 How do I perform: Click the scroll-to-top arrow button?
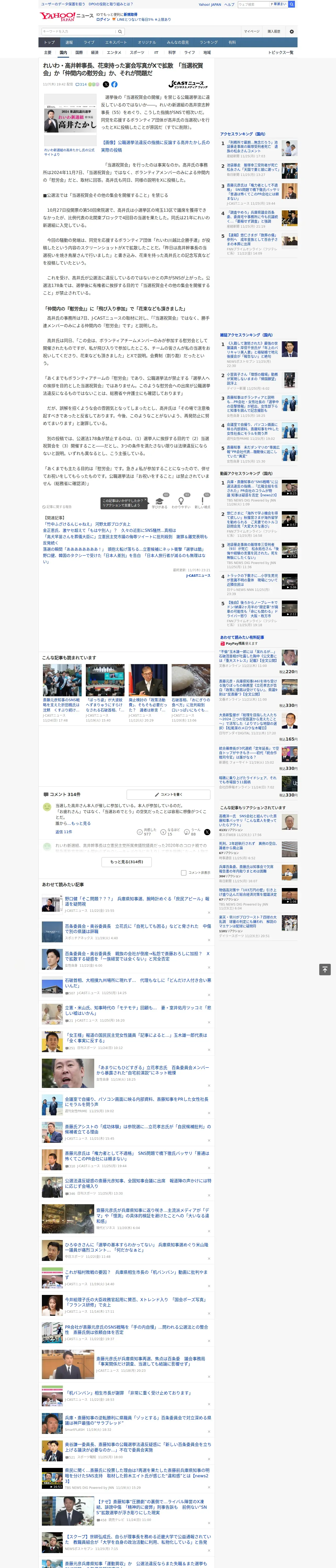325,969
